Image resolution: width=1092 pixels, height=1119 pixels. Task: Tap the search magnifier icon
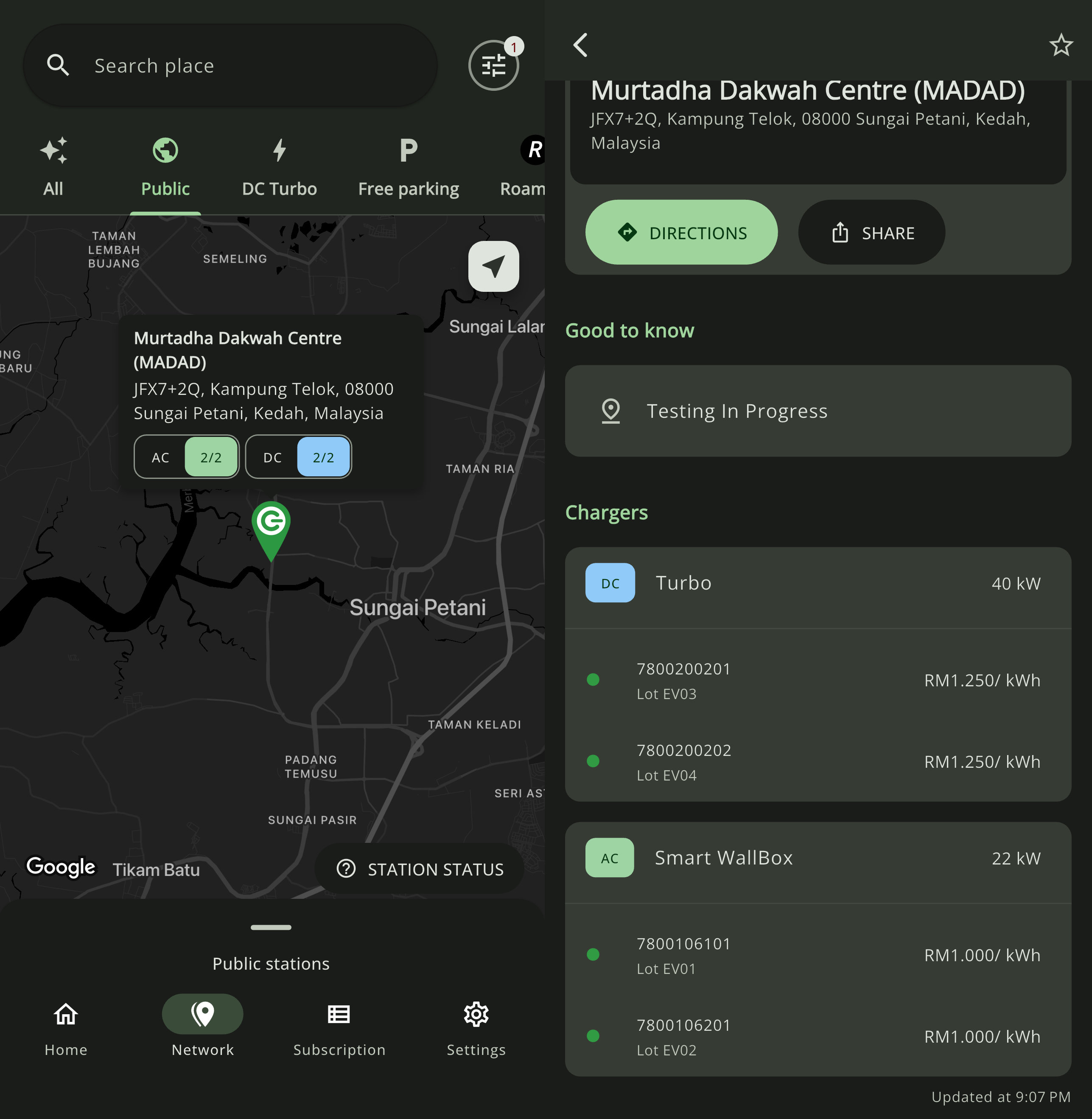(x=58, y=65)
